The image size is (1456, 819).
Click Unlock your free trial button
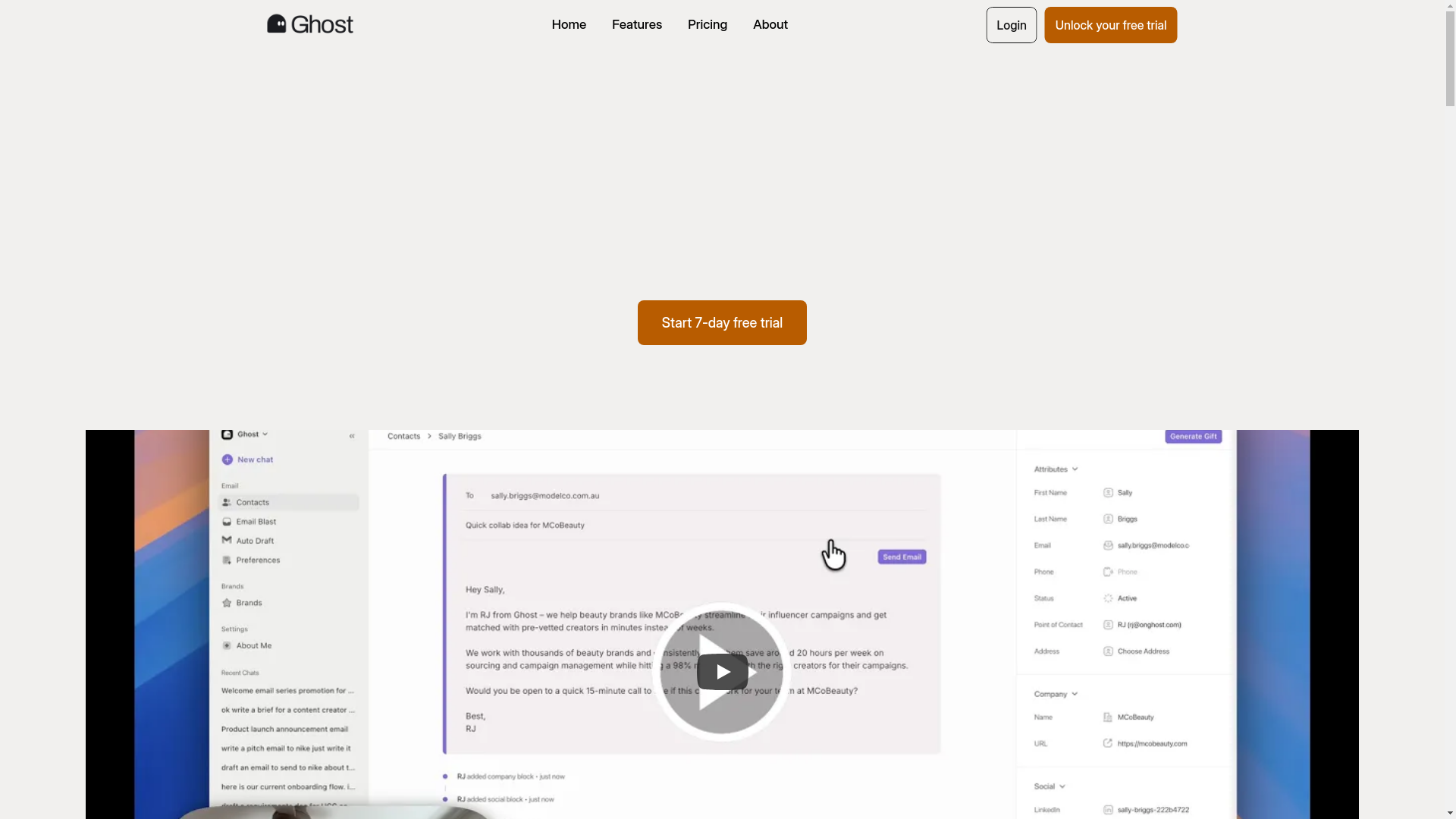pyautogui.click(x=1110, y=25)
